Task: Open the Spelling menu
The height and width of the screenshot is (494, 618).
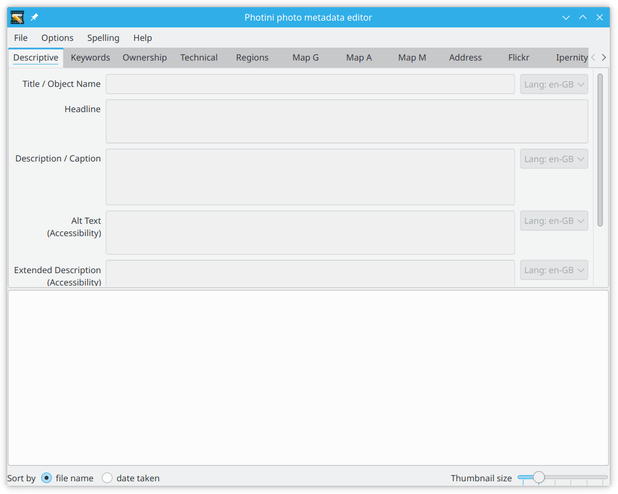Action: 103,38
